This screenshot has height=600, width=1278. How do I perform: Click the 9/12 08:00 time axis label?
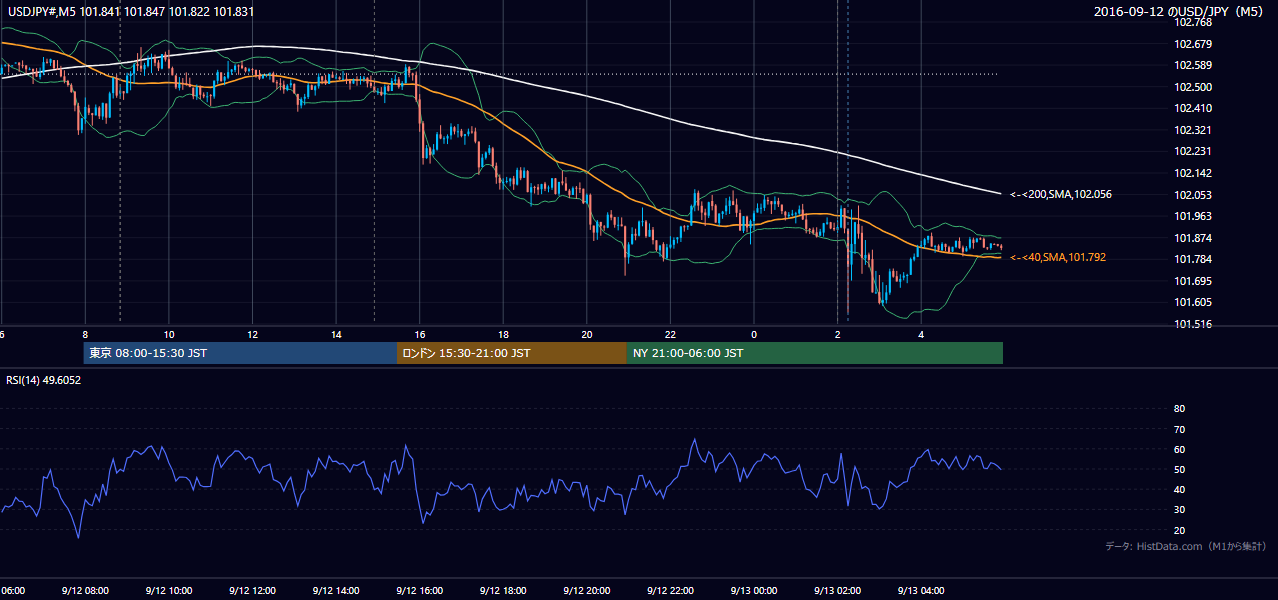[x=85, y=590]
